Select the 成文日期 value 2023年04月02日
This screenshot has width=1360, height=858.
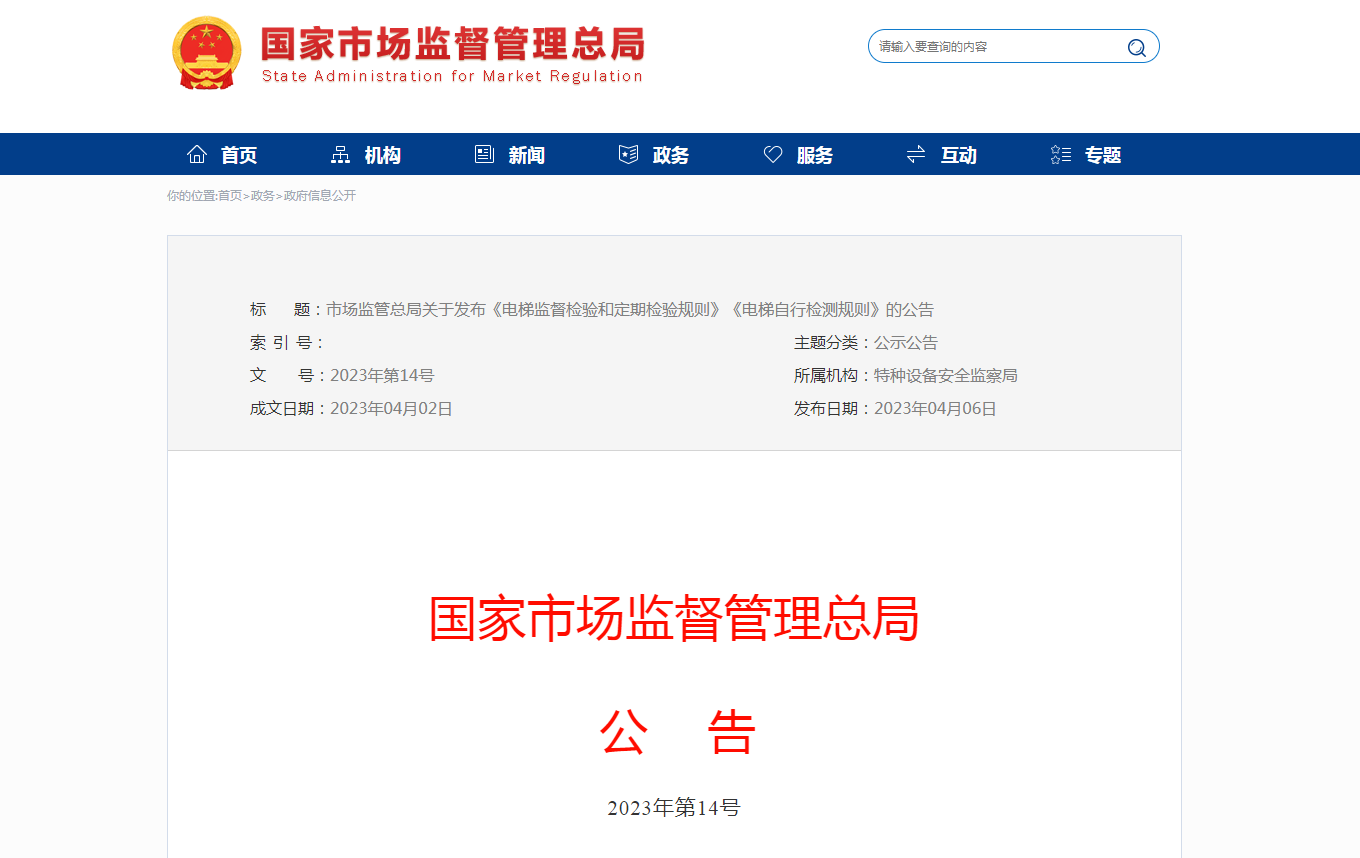(391, 409)
